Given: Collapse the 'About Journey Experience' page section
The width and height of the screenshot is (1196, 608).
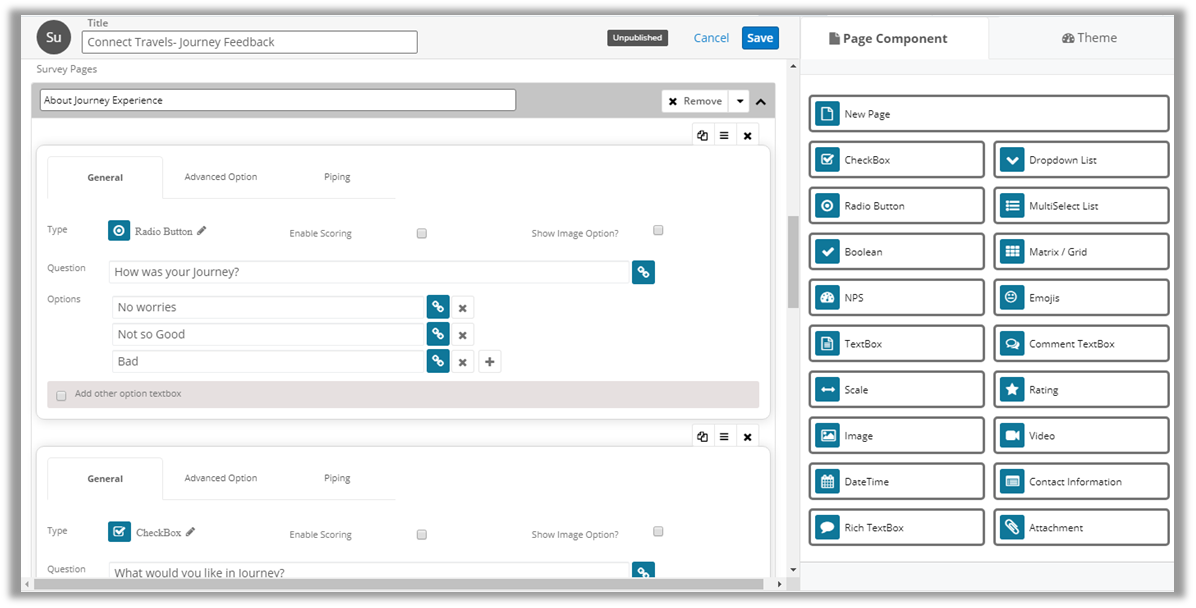Looking at the screenshot, I should click(x=761, y=101).
